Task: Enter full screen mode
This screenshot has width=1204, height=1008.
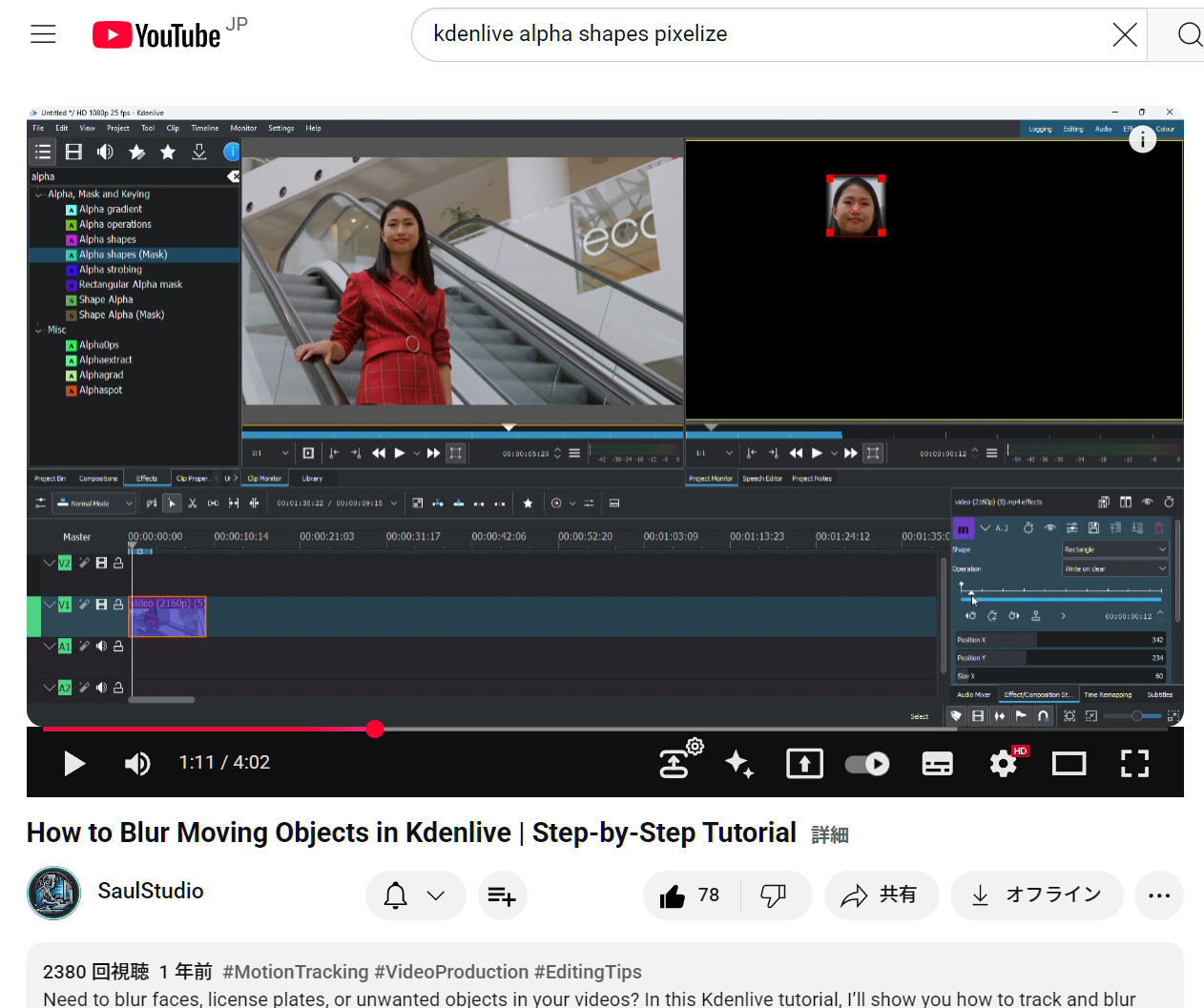Action: (1134, 764)
